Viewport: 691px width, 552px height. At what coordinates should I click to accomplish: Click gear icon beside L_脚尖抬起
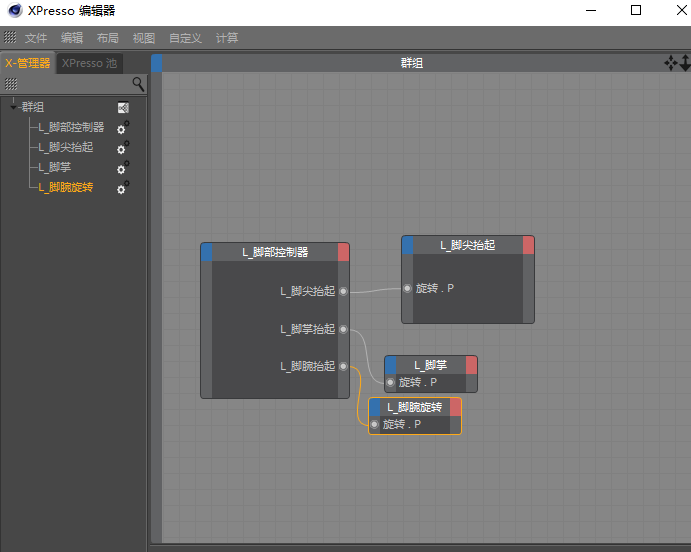123,148
